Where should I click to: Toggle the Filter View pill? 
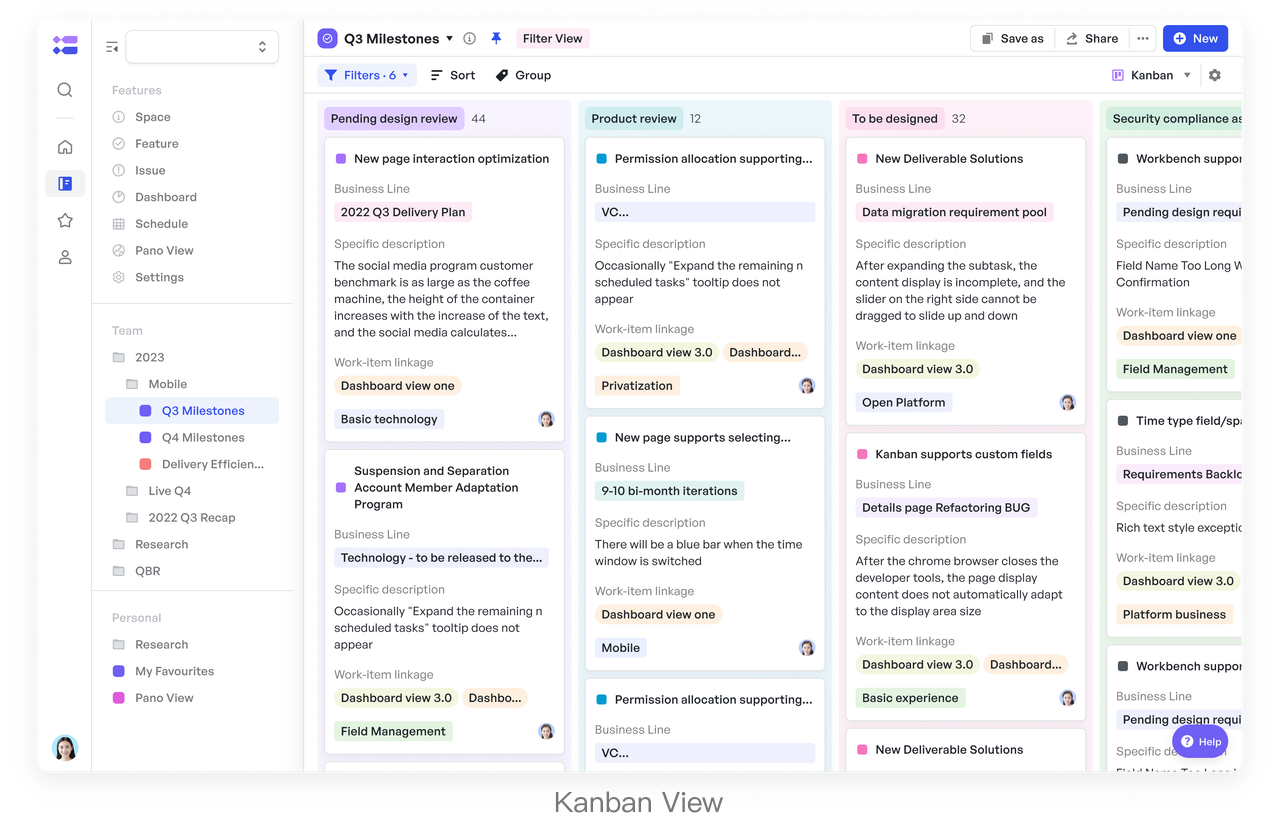[552, 38]
